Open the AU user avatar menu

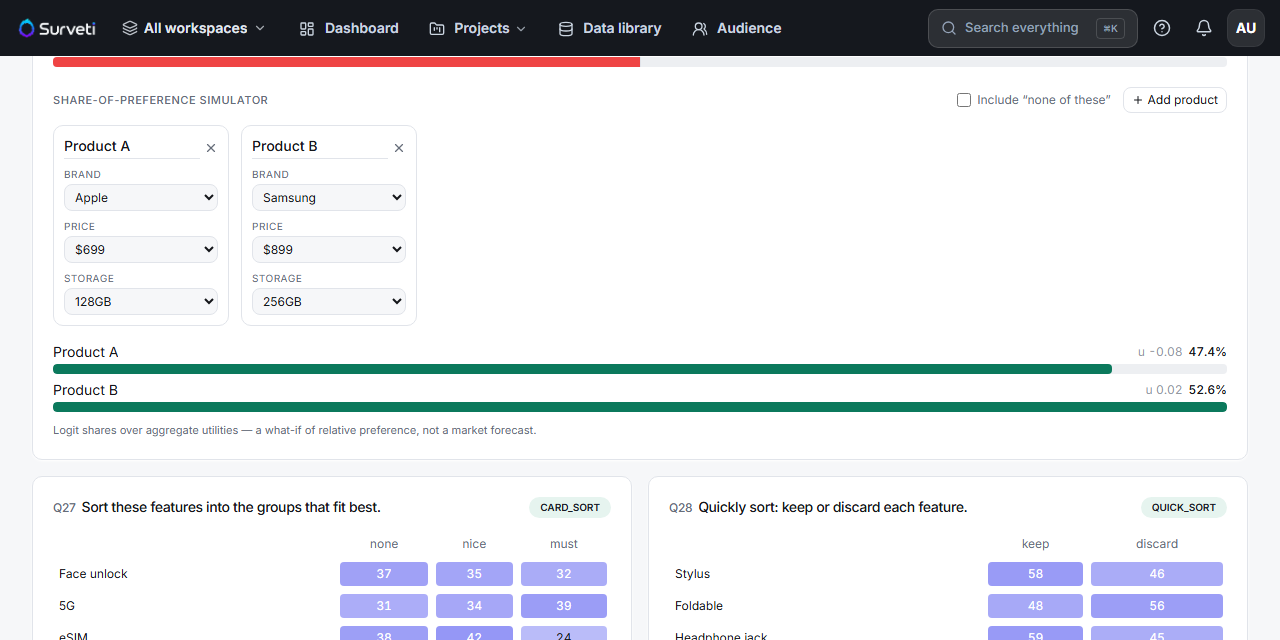tap(1246, 28)
